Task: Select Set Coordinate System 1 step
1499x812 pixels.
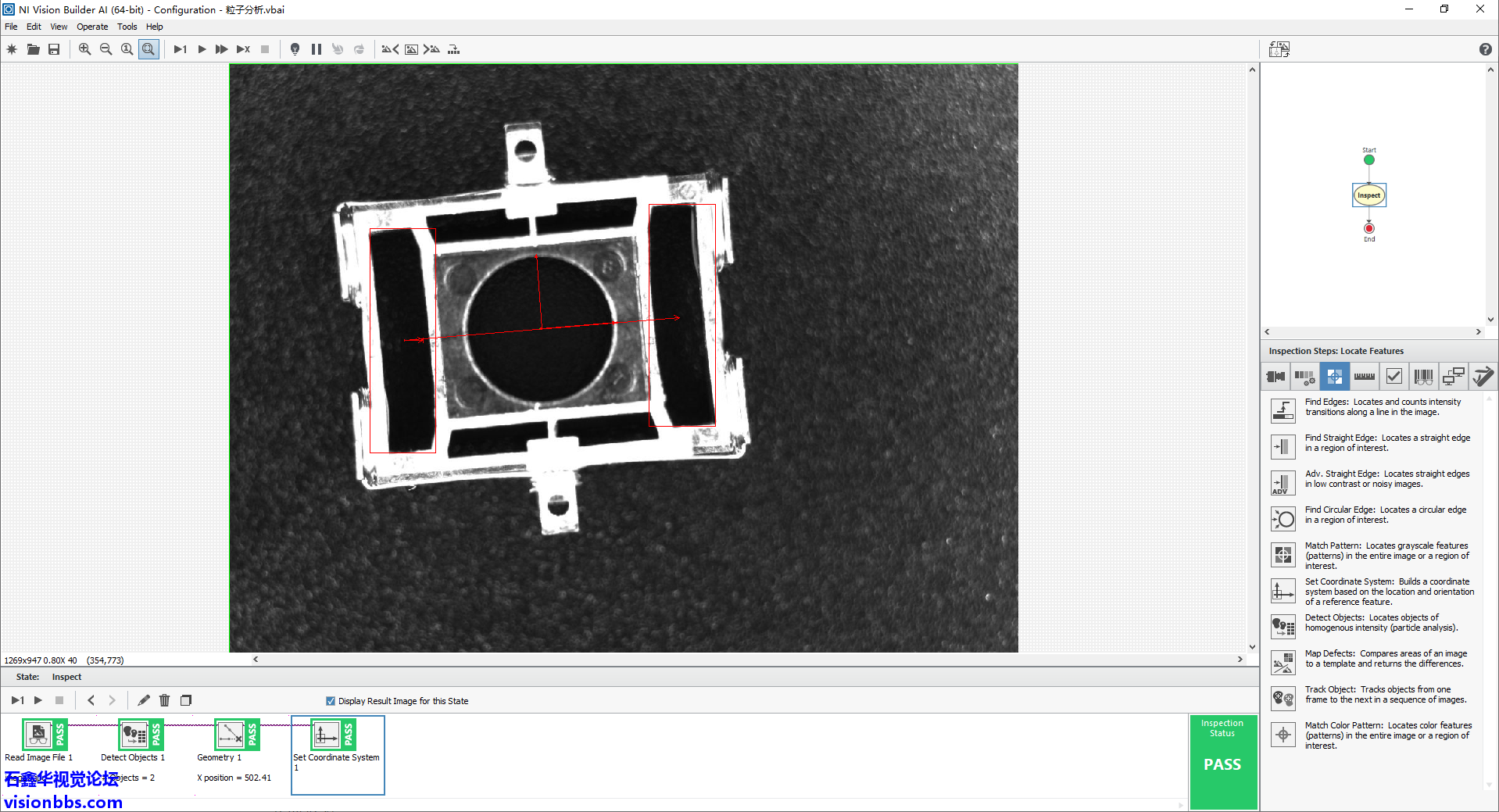Action: (338, 755)
